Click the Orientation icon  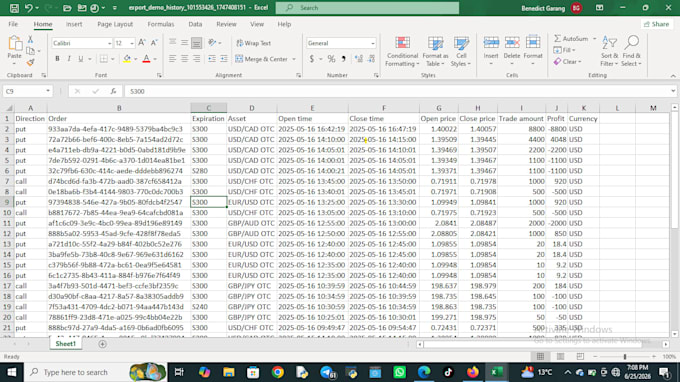pos(212,42)
